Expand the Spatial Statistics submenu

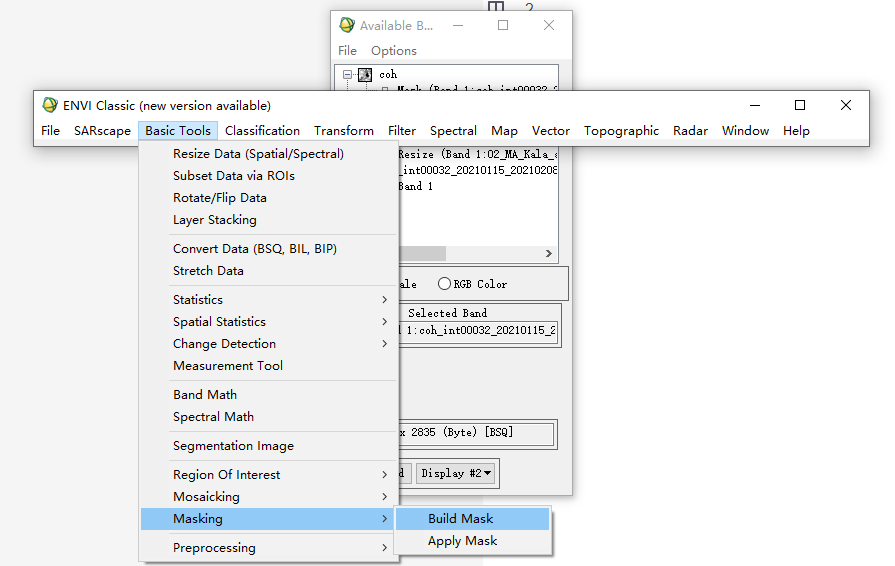pos(269,322)
